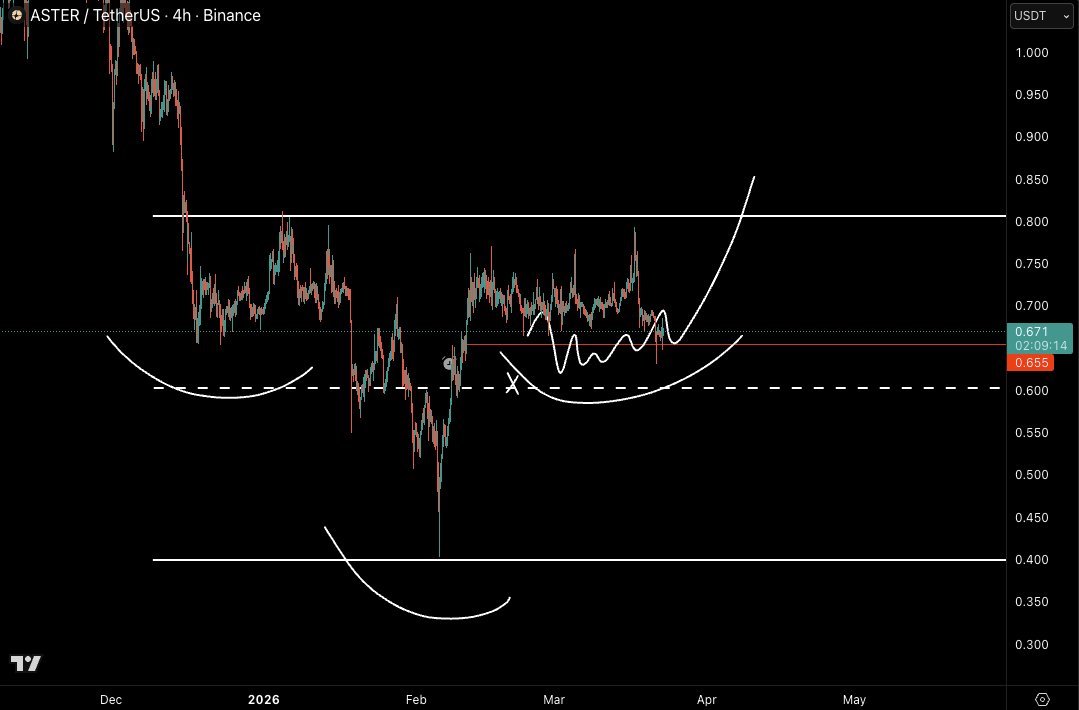1079x710 pixels.
Task: Click the ASTER / TetherUS title
Action: tap(96, 15)
